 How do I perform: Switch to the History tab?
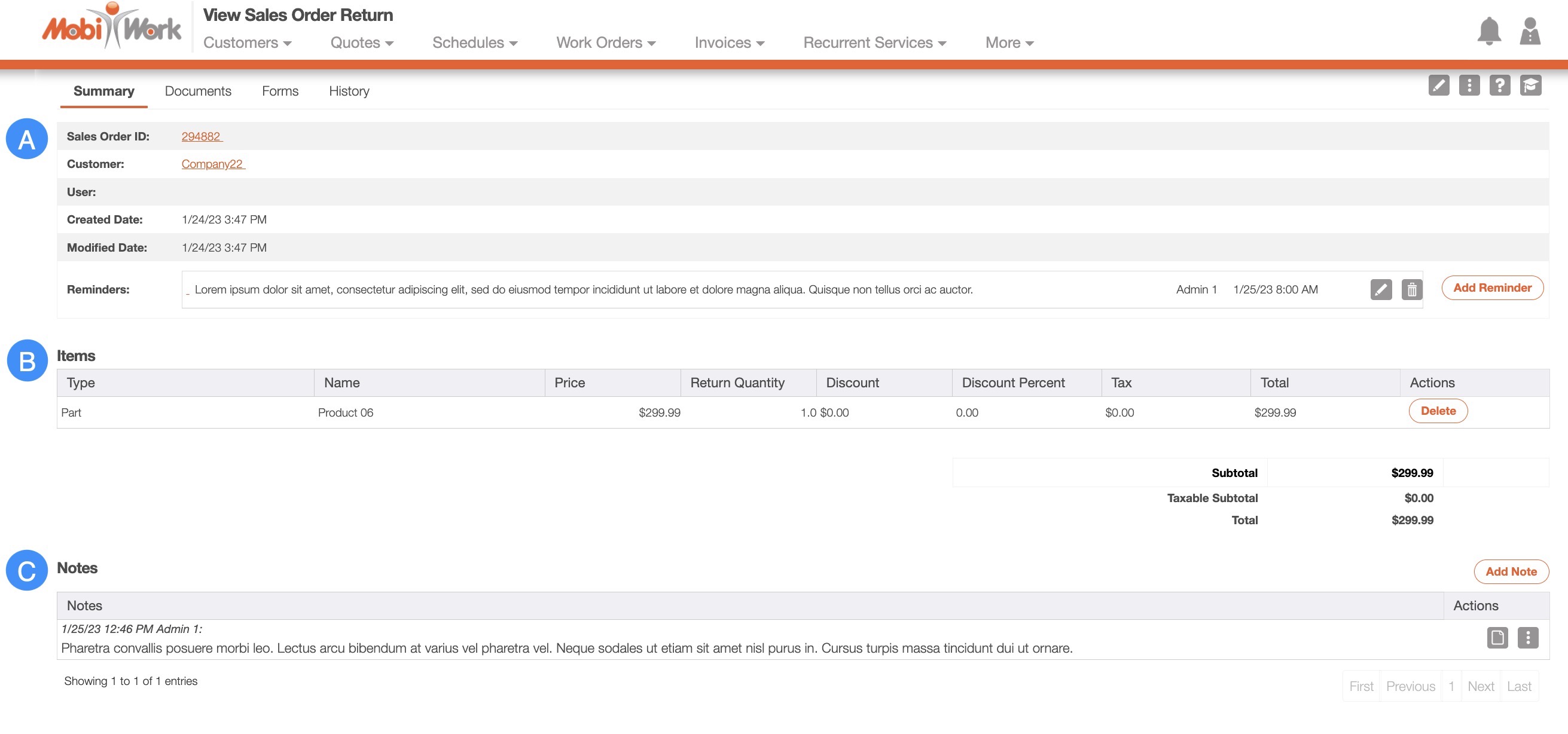click(349, 91)
